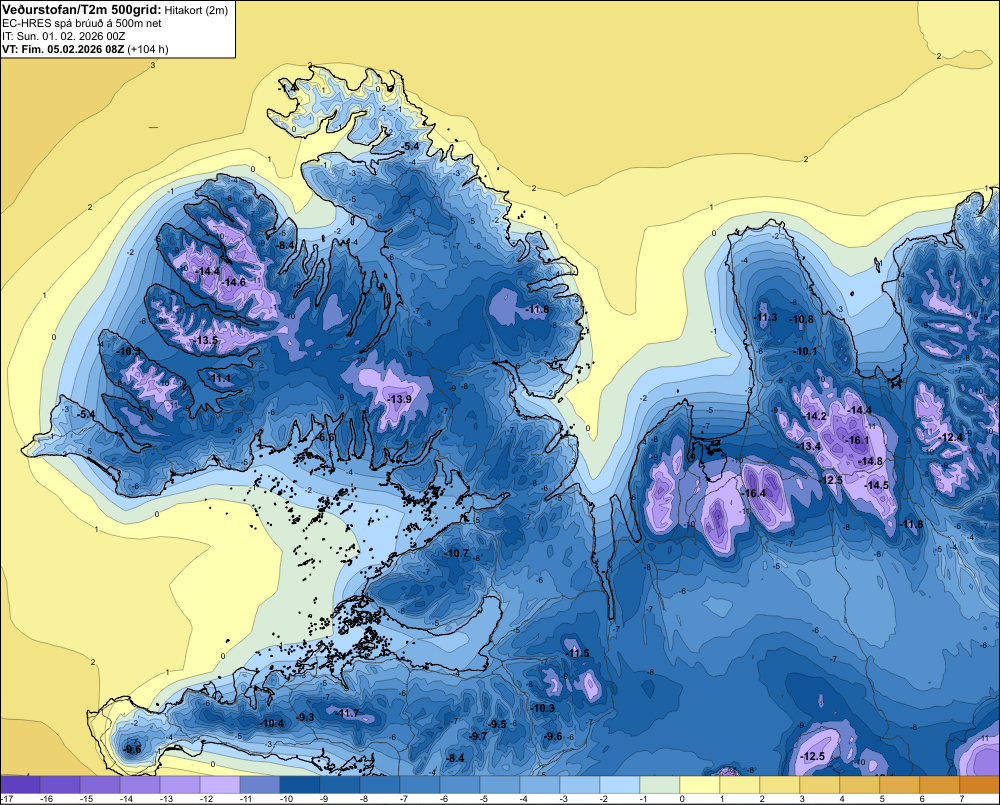
Task: Select the legend swatch between -17 and -16
Action: 20,785
